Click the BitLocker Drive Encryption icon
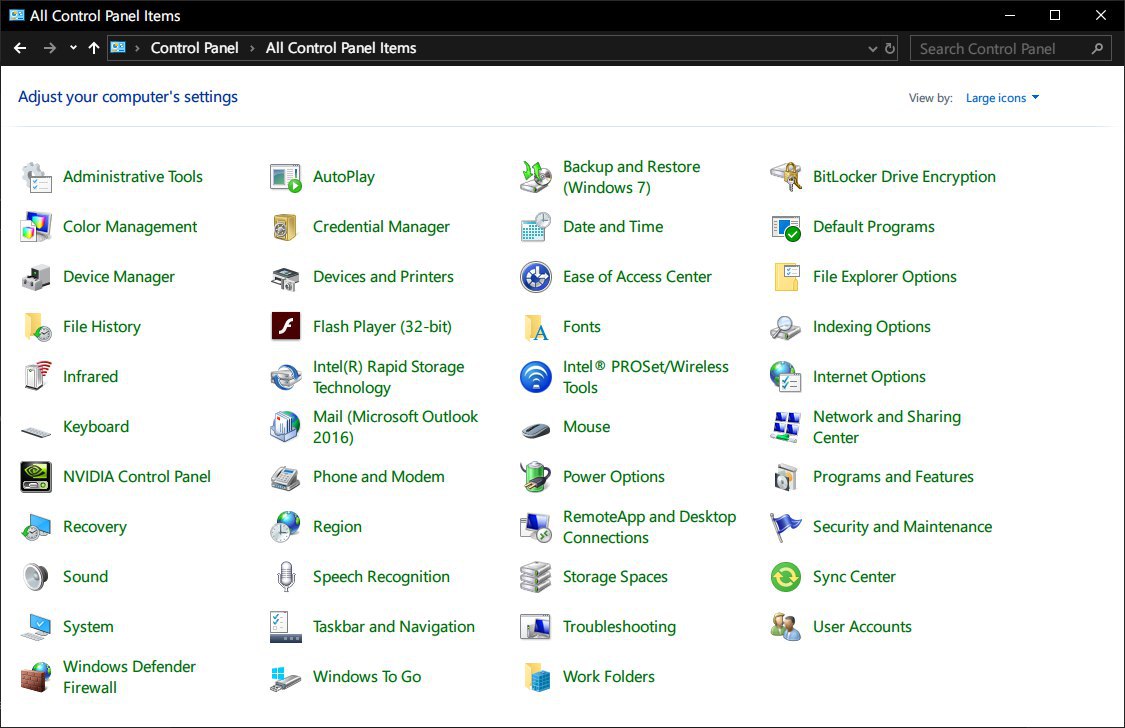This screenshot has width=1125, height=728. (786, 177)
